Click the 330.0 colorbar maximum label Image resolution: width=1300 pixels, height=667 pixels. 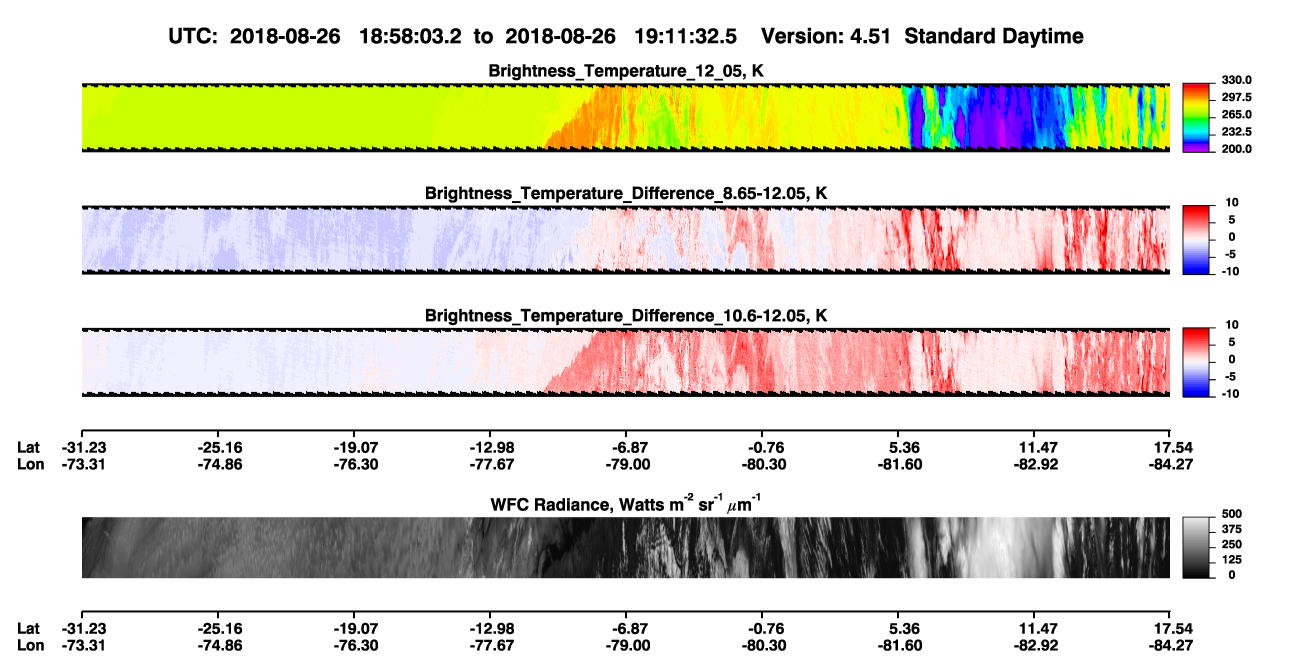pyautogui.click(x=1235, y=81)
